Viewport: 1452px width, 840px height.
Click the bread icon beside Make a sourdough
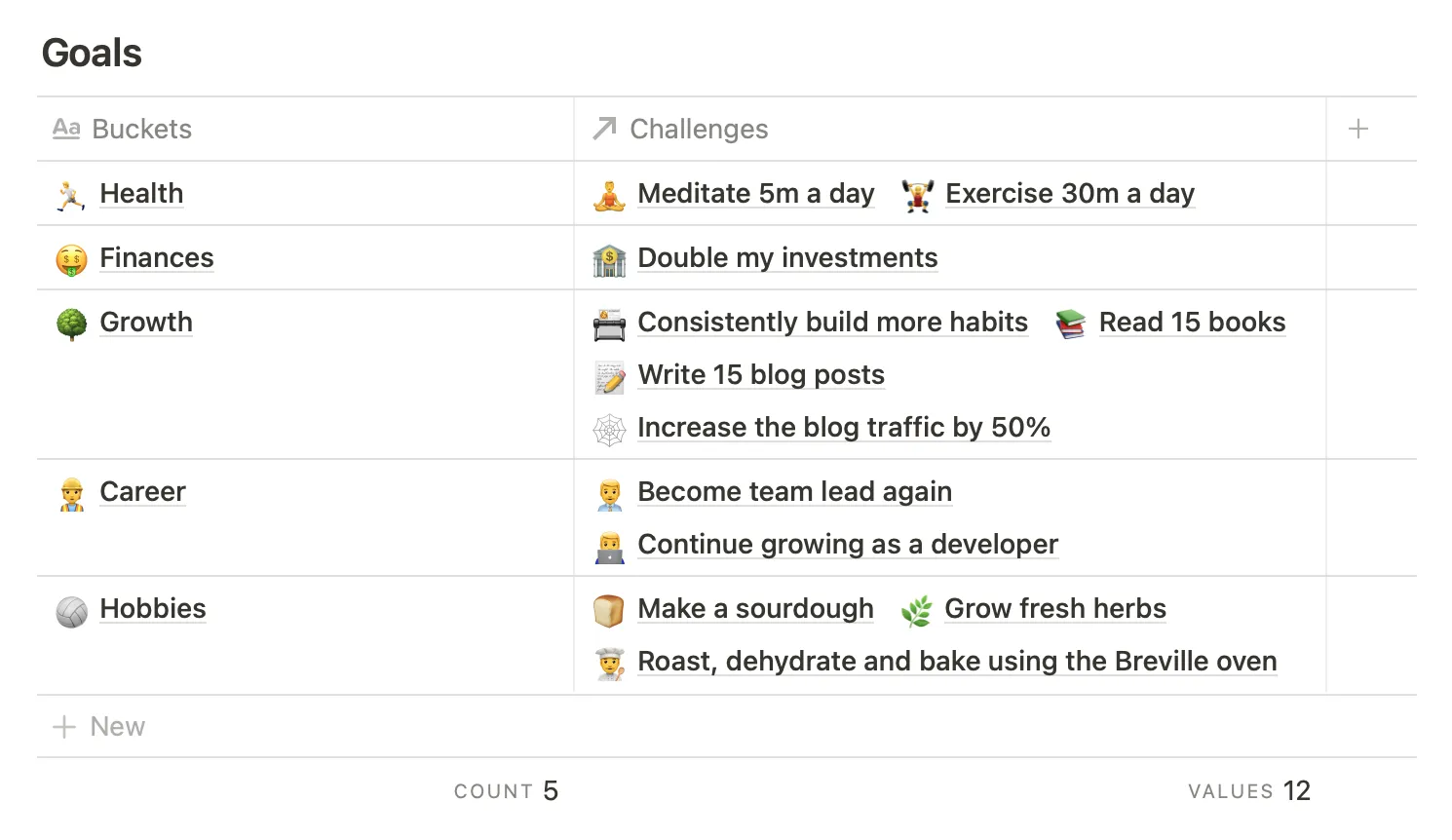pos(609,611)
